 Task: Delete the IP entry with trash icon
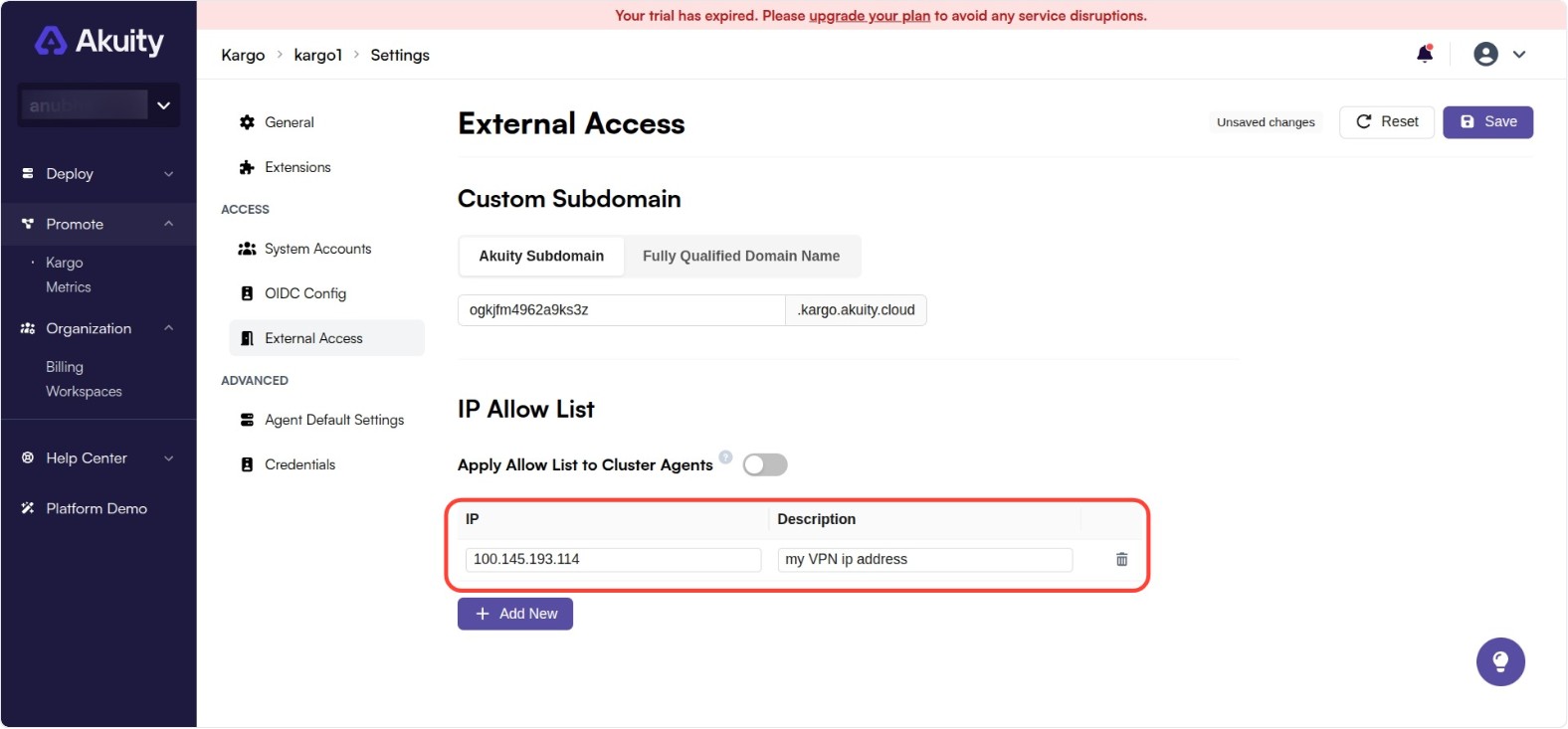coord(1120,559)
